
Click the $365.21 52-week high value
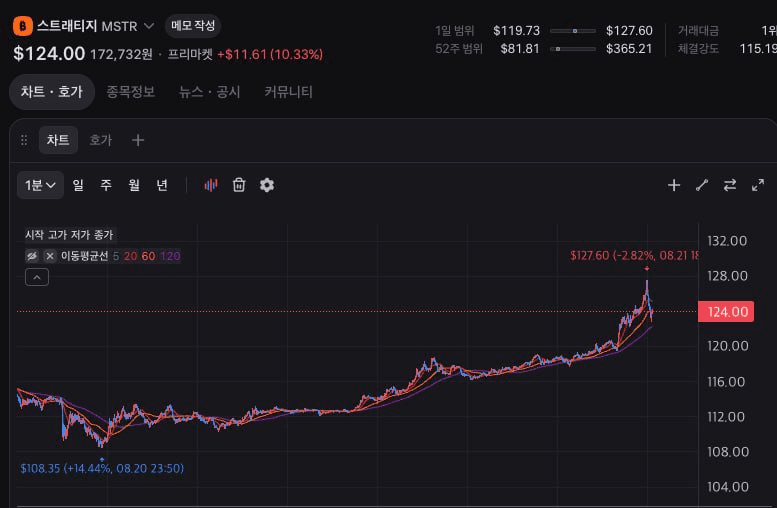629,49
